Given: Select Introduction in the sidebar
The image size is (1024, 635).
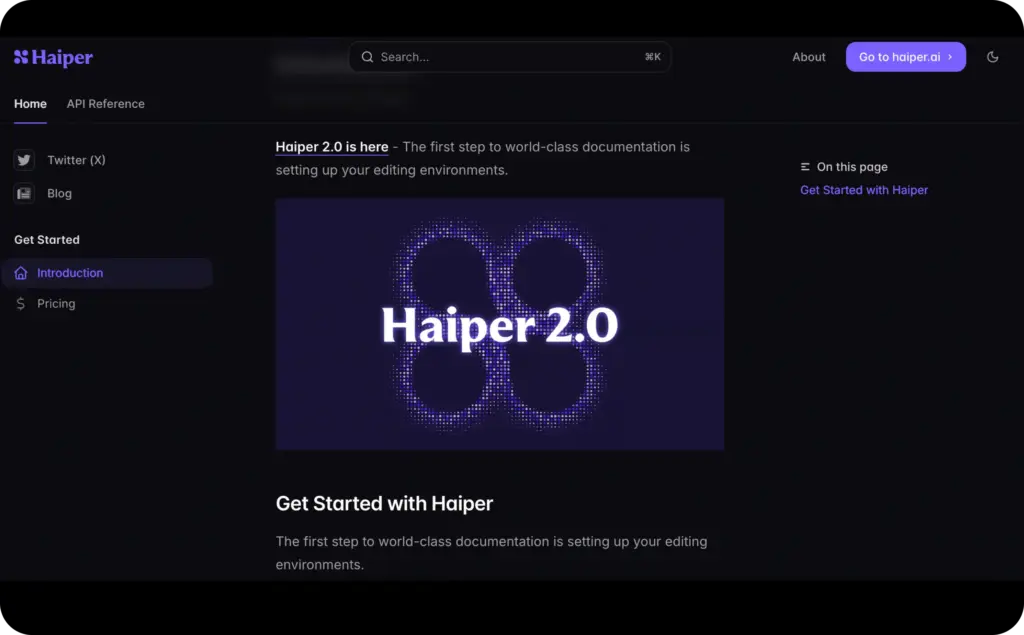Looking at the screenshot, I should (108, 273).
